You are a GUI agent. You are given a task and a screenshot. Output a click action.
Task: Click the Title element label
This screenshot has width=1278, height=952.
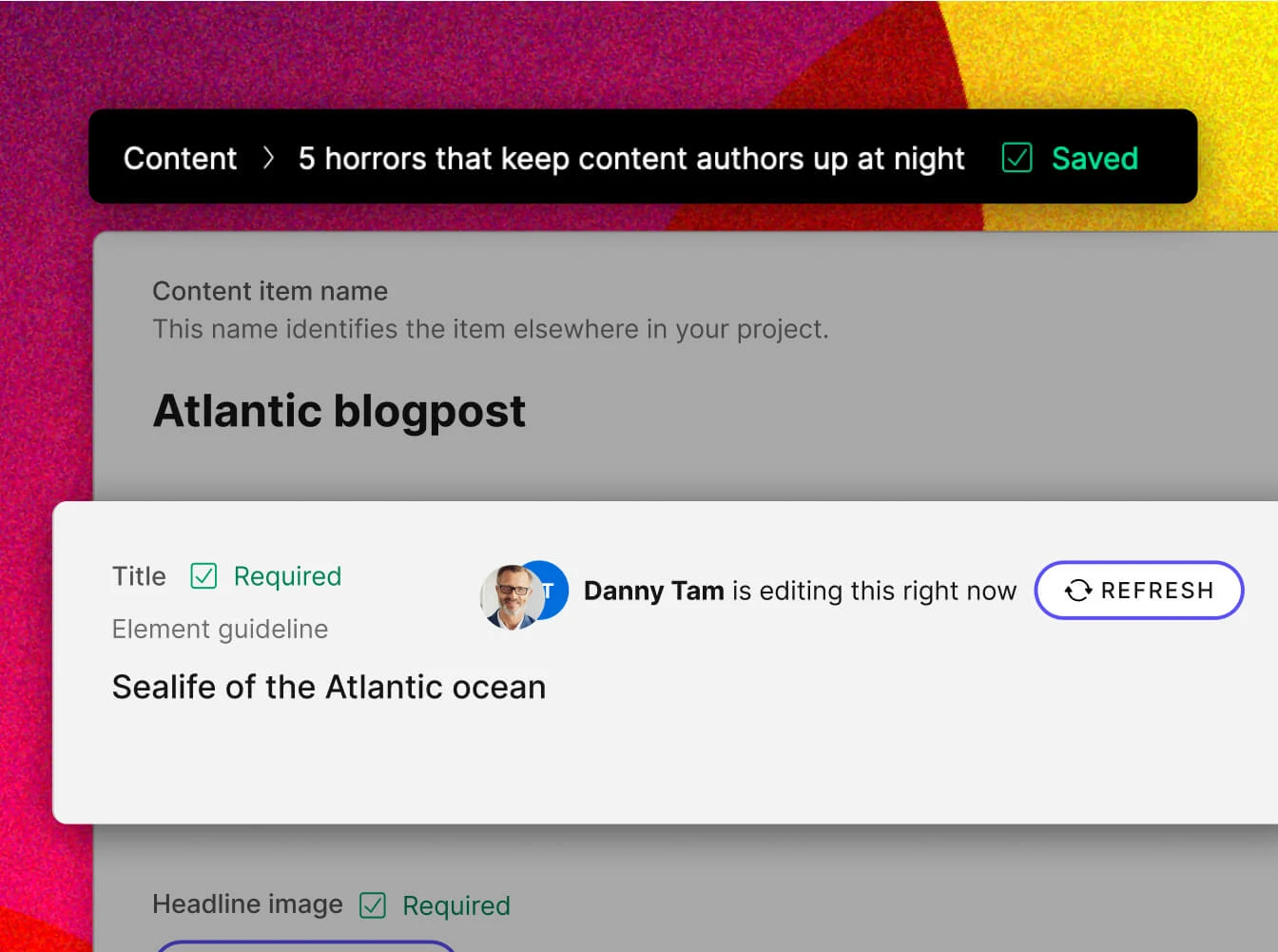139,576
